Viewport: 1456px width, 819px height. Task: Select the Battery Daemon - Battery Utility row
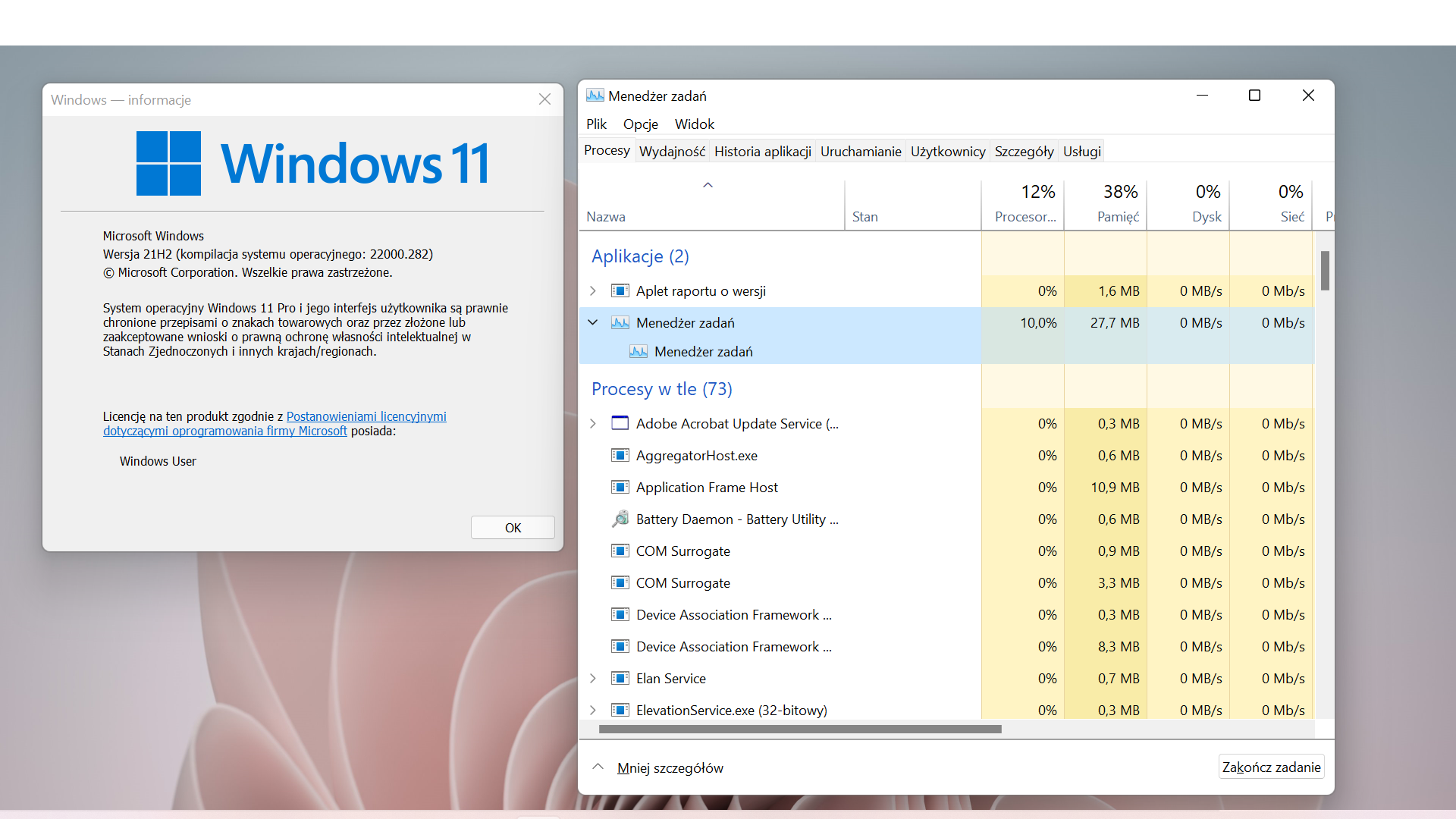(x=946, y=519)
